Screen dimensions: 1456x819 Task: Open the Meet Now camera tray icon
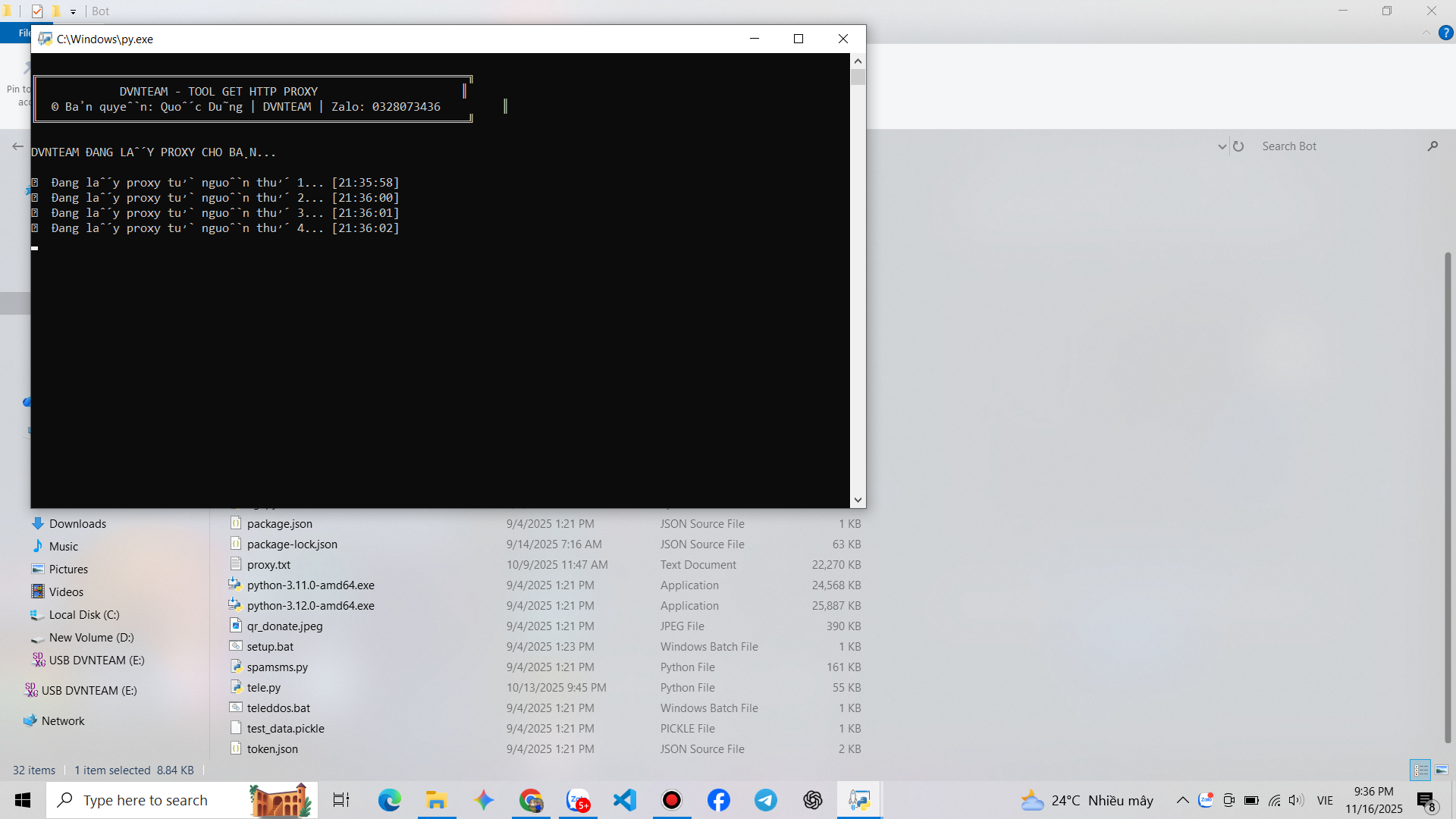click(x=1228, y=801)
